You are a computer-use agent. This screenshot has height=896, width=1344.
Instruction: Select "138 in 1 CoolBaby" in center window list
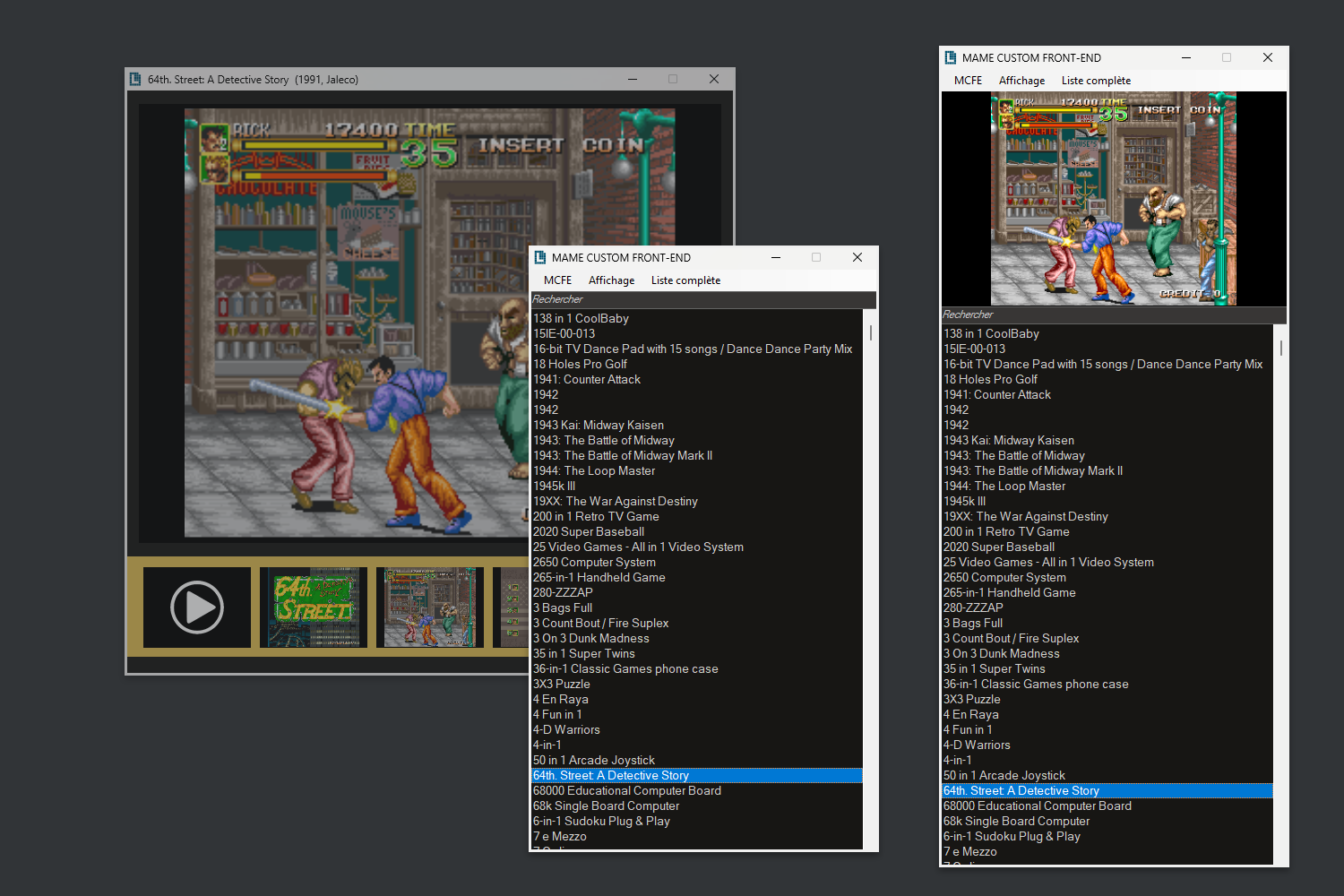coord(696,318)
